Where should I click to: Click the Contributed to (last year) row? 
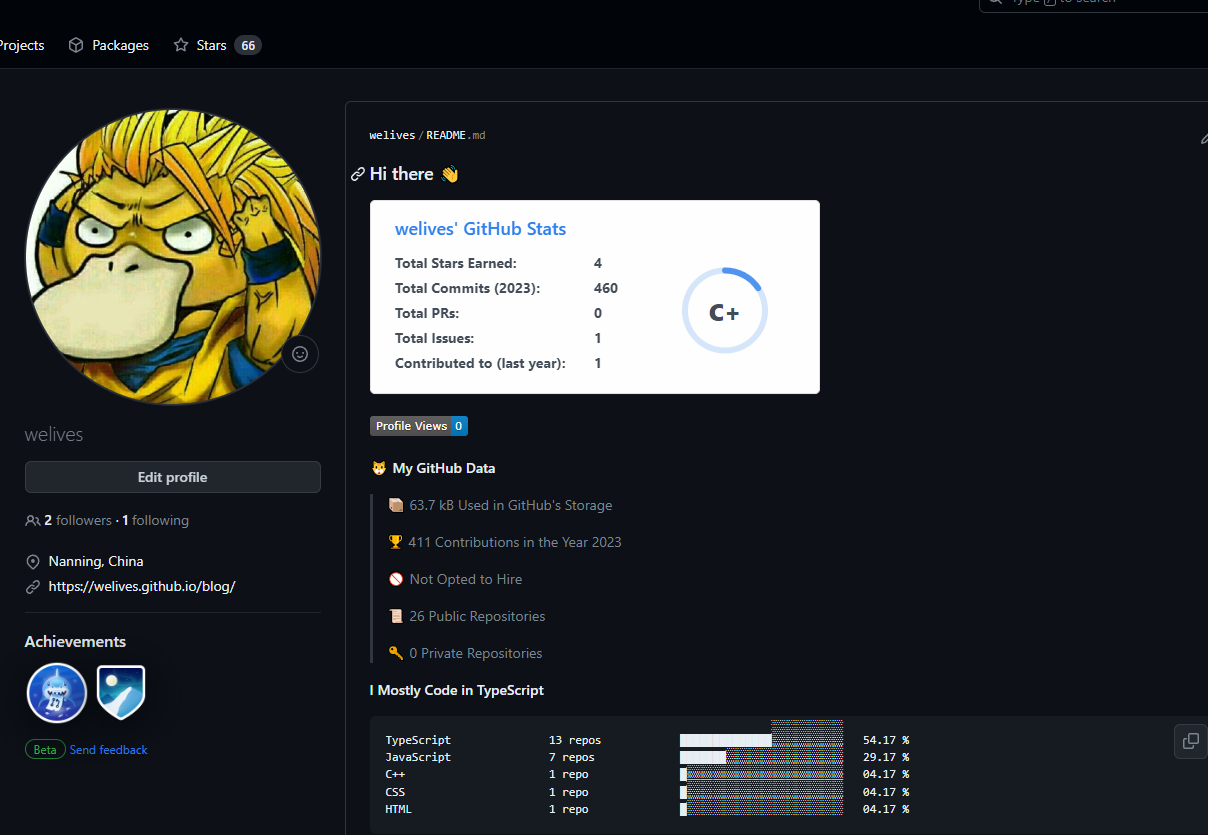498,363
